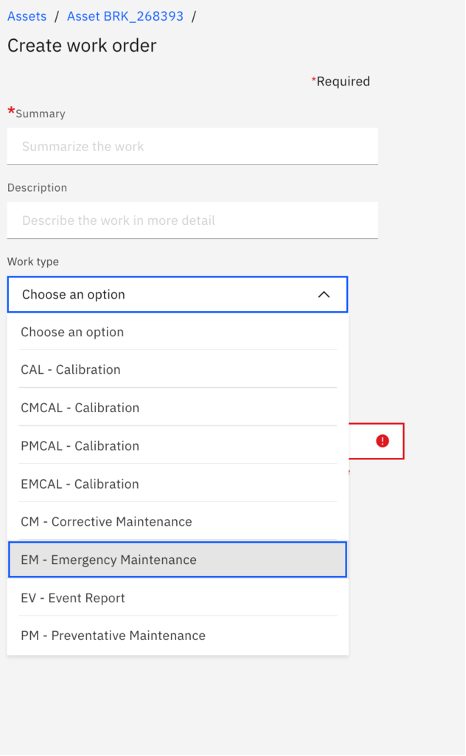Select EV - Event Report option
Image resolution: width=466 pixels, height=756 pixels.
178,598
